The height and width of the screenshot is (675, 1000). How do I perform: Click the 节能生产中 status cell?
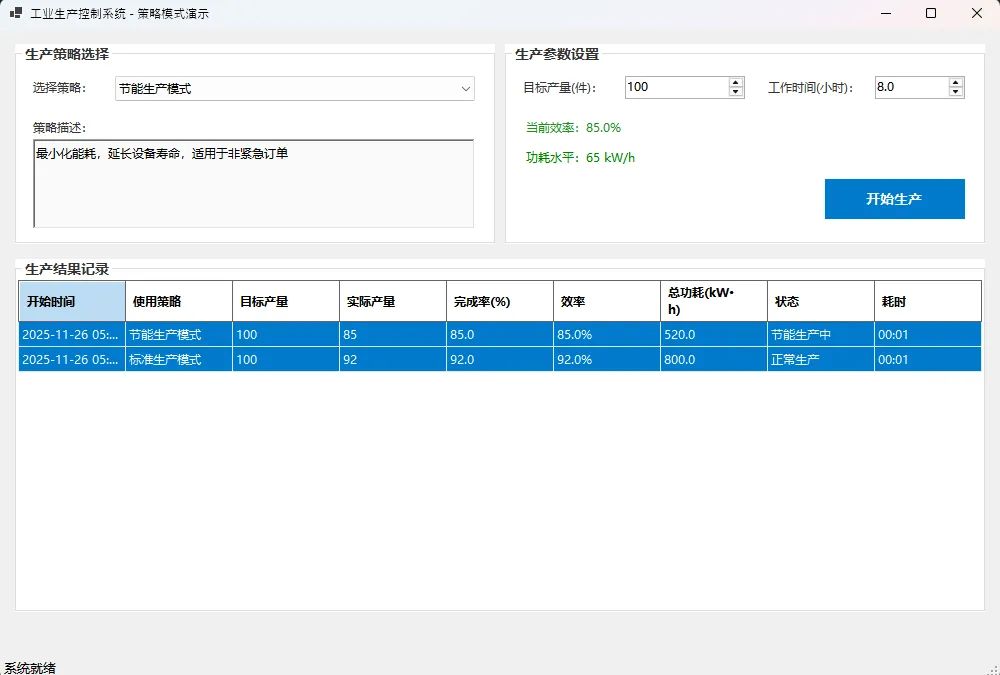820,334
